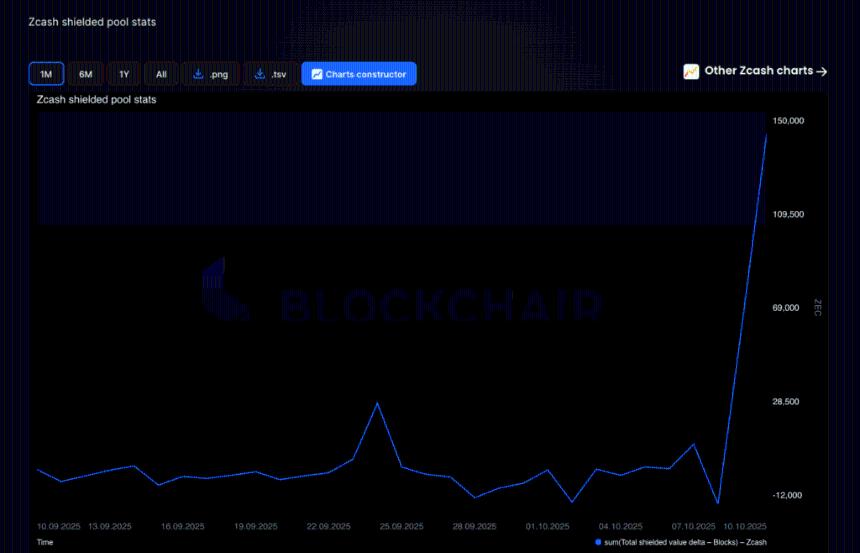Click the chart spike near 24.09.2025
This screenshot has height=553, width=860.
point(377,403)
